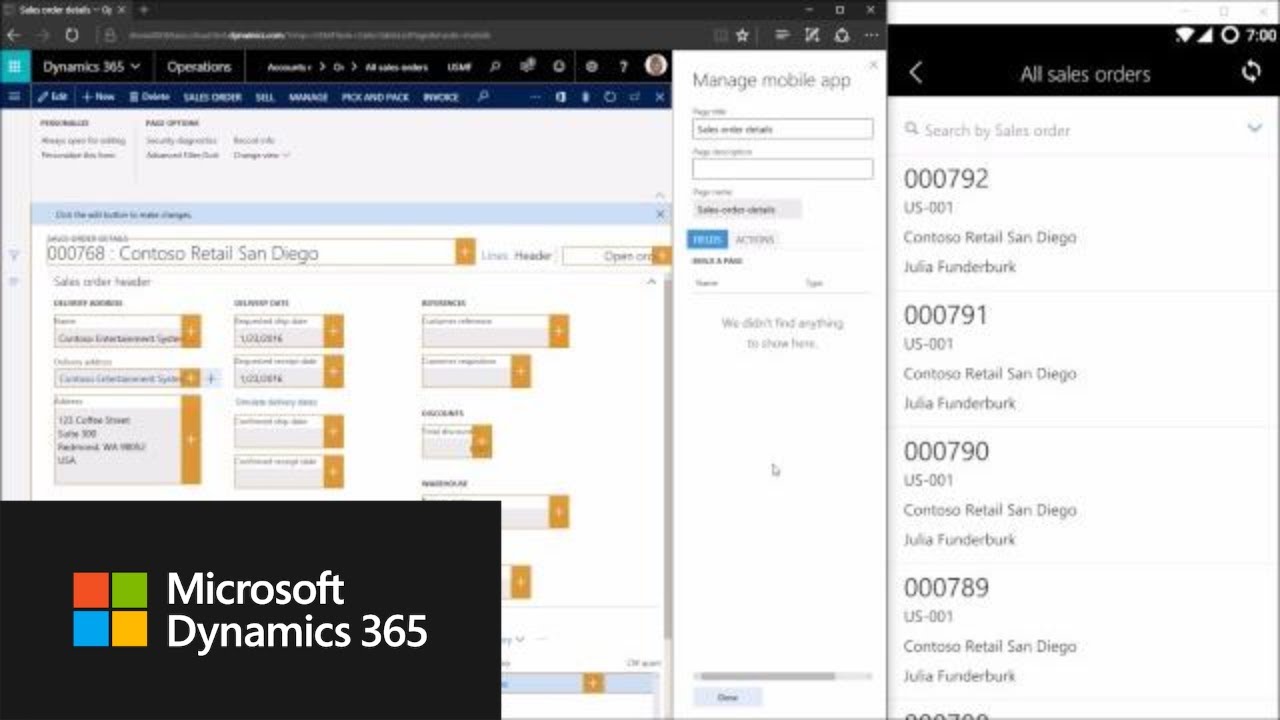Screen dimensions: 1280x720
Task: Click the Lines view link
Action: (x=494, y=256)
